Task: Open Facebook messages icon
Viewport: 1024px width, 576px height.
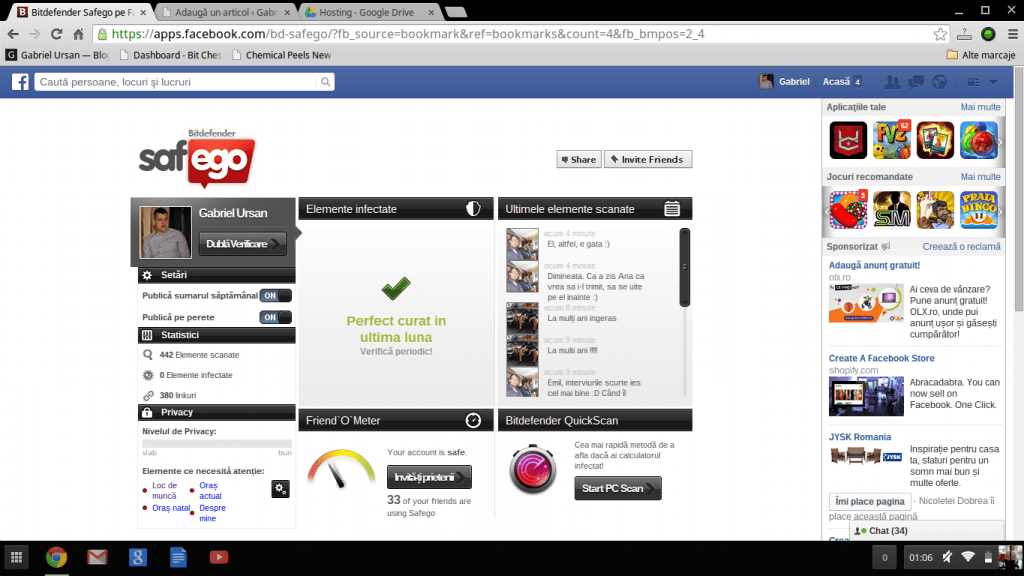Action: (916, 82)
